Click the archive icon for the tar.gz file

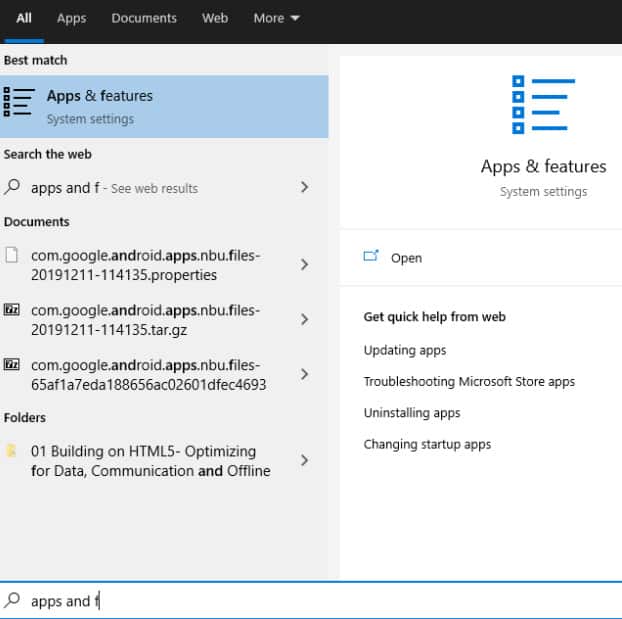click(13, 310)
